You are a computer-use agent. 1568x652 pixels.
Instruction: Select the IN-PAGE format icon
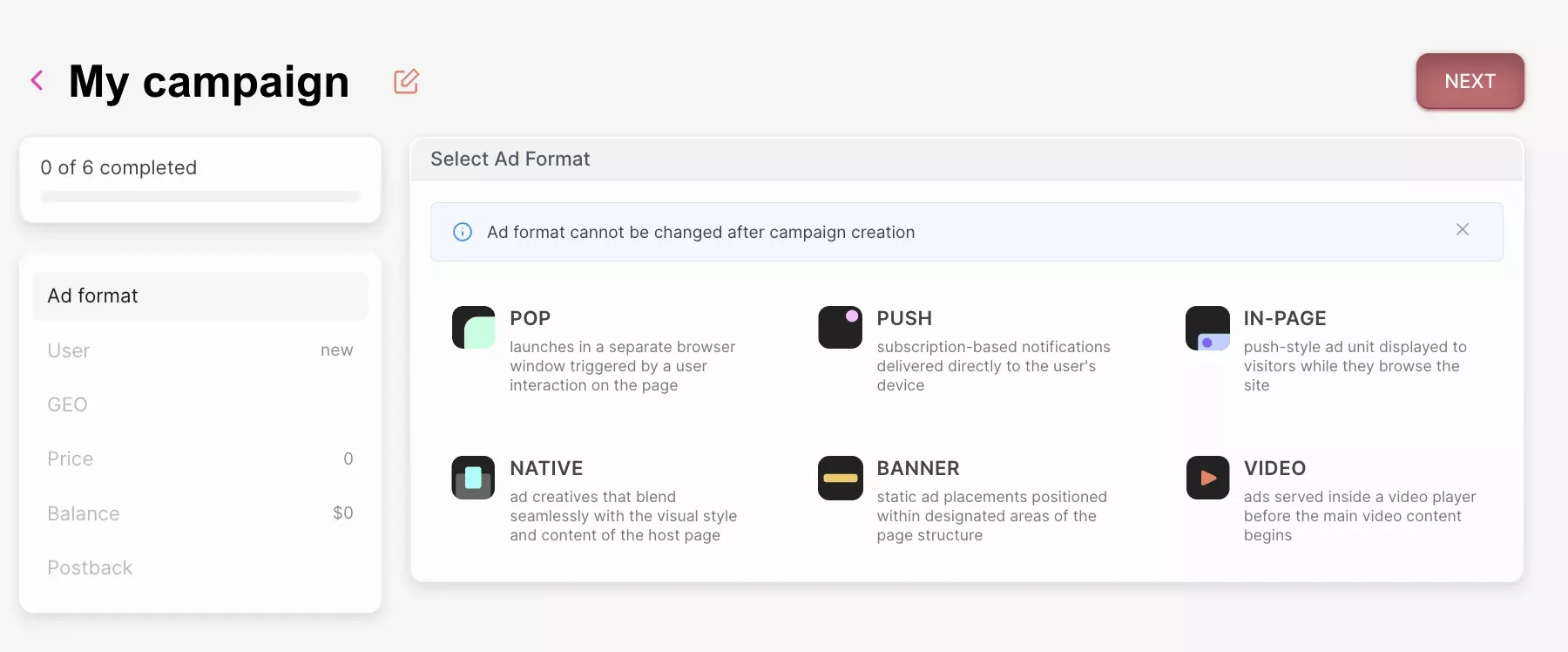tap(1207, 328)
